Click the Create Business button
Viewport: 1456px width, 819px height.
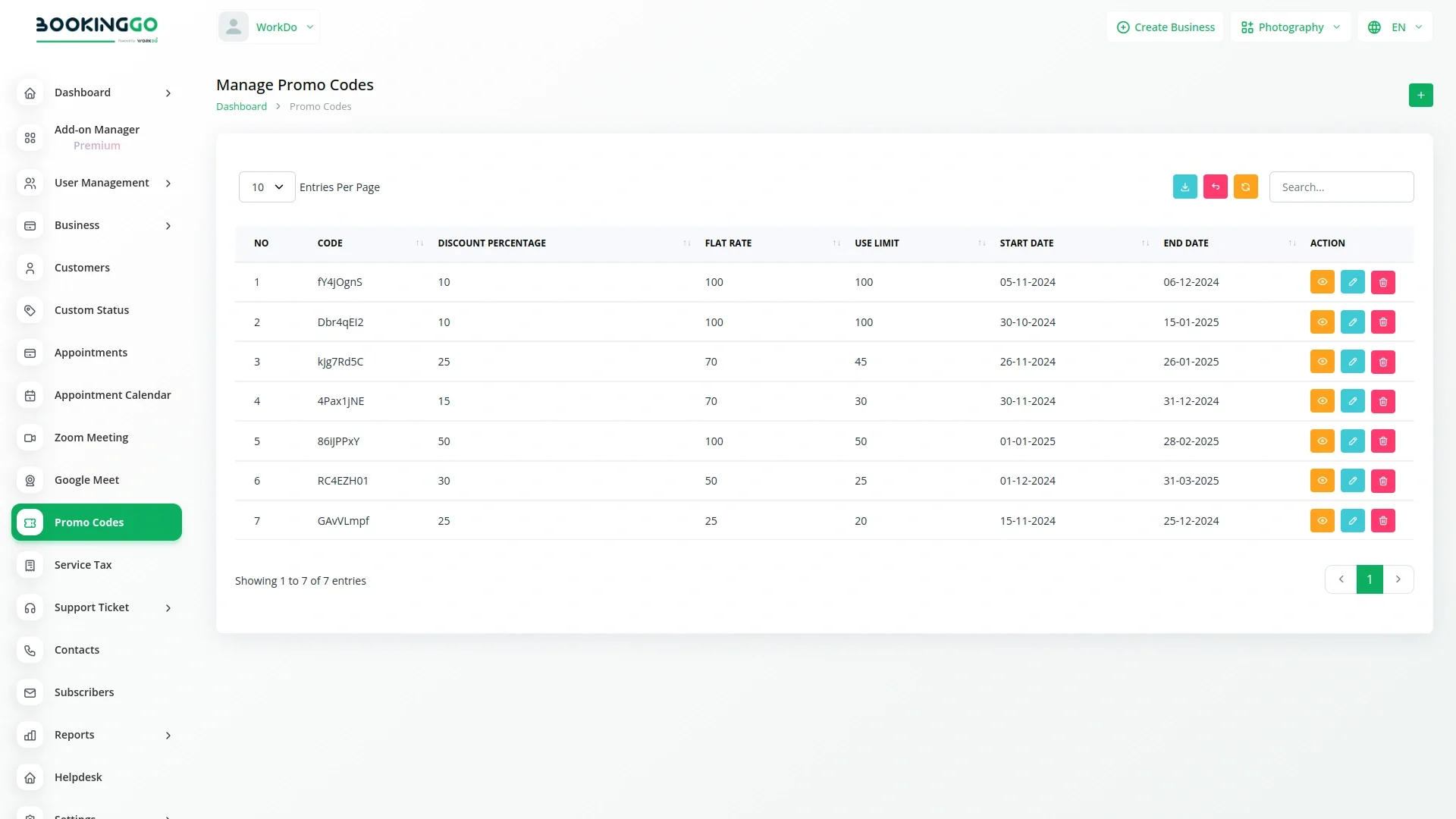pos(1165,27)
